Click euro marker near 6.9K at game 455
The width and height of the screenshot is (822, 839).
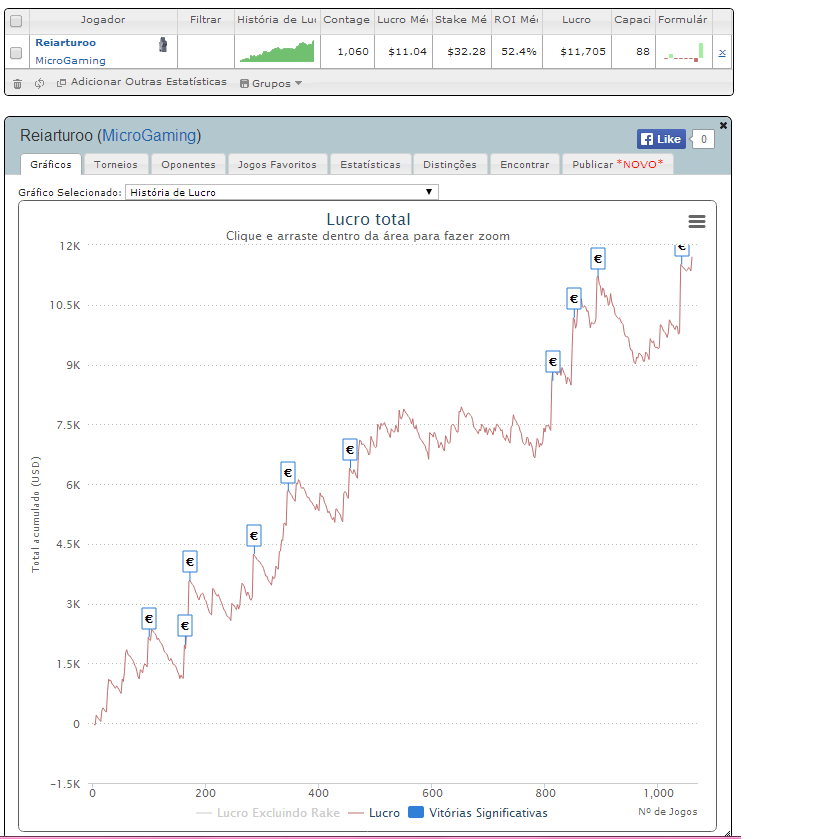tap(349, 450)
